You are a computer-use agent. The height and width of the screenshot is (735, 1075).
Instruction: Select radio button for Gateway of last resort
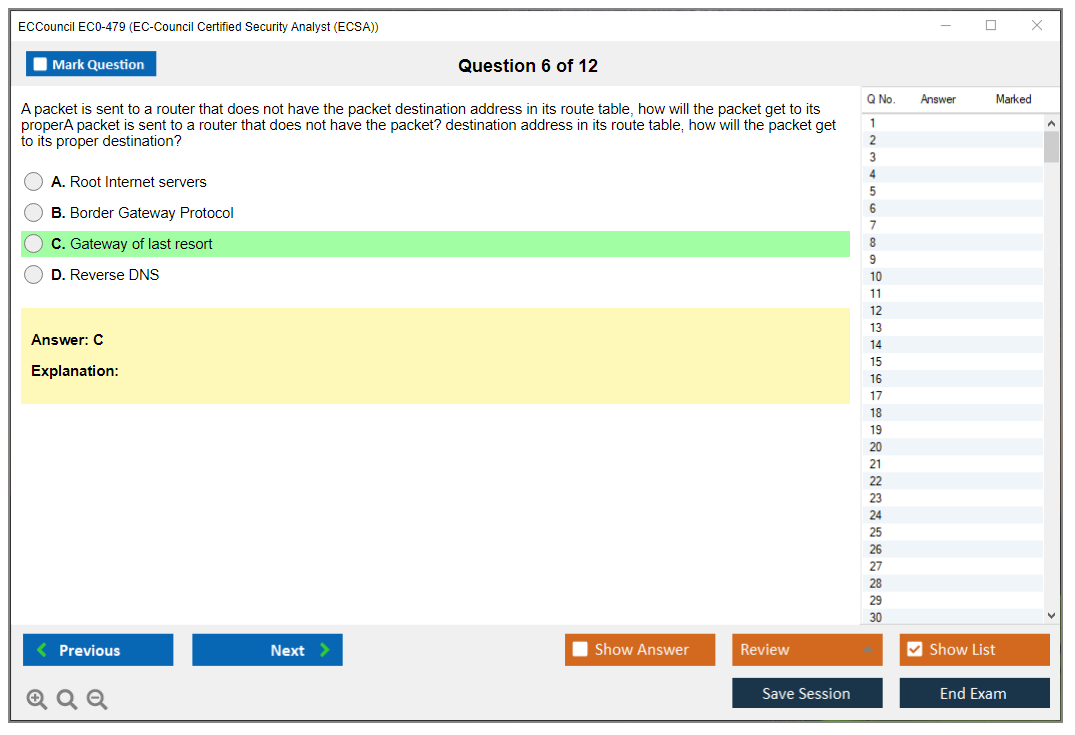34,244
